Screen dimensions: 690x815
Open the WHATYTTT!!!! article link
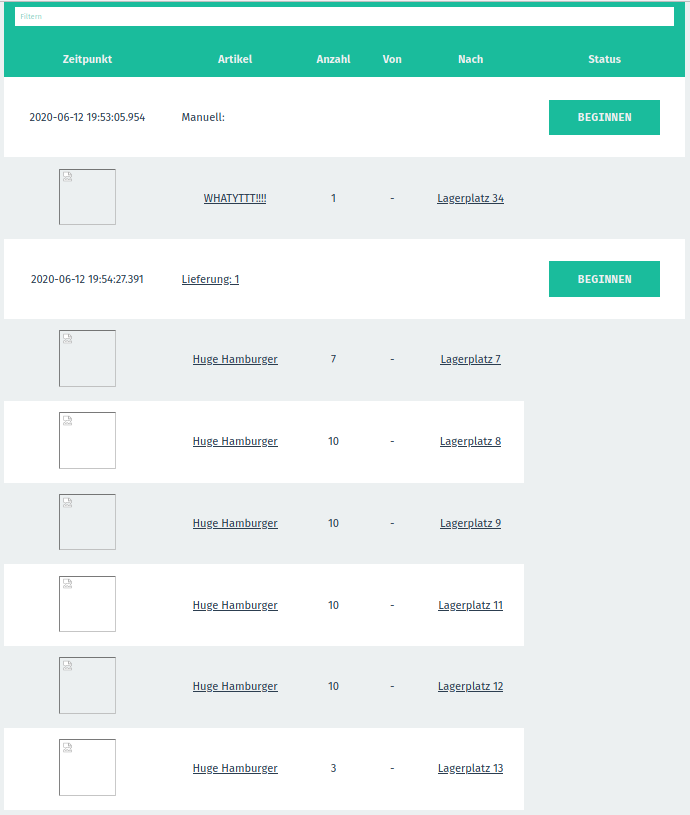point(235,198)
